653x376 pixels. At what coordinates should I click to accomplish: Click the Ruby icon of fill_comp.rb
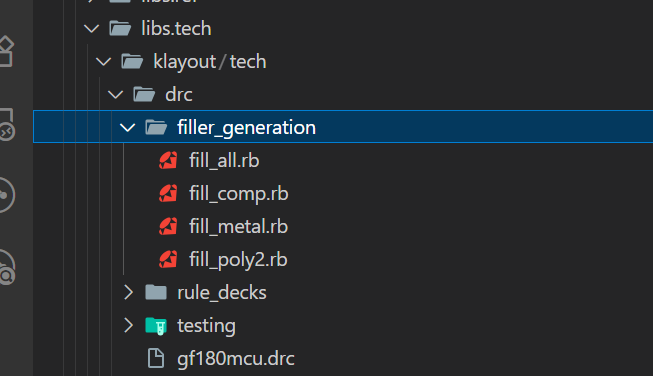168,193
